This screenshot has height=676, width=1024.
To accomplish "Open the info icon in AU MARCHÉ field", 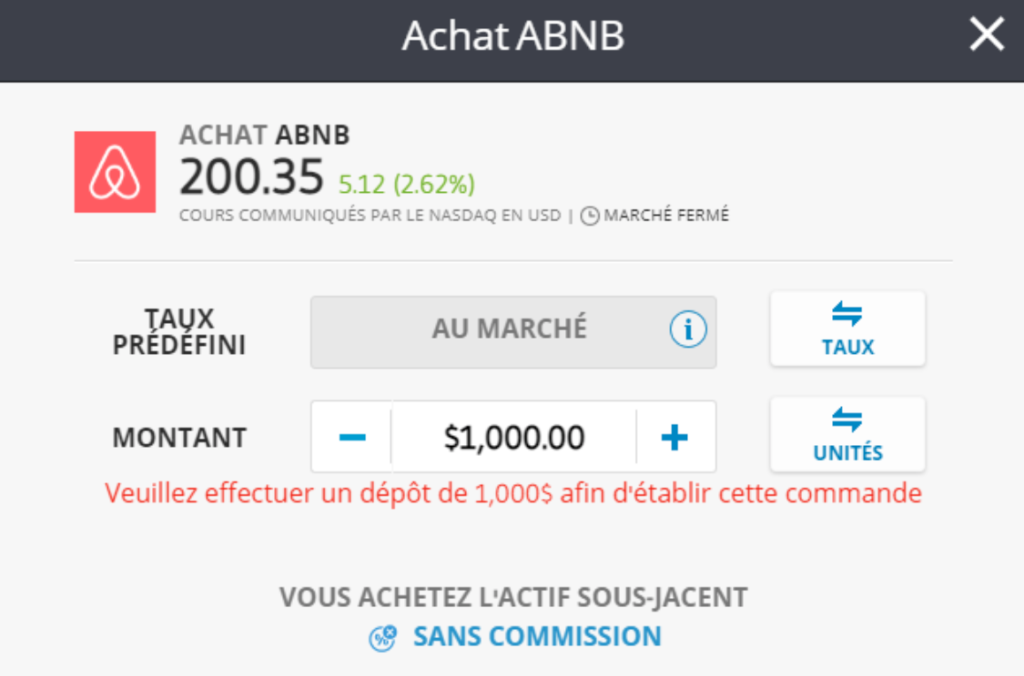I will tap(688, 329).
